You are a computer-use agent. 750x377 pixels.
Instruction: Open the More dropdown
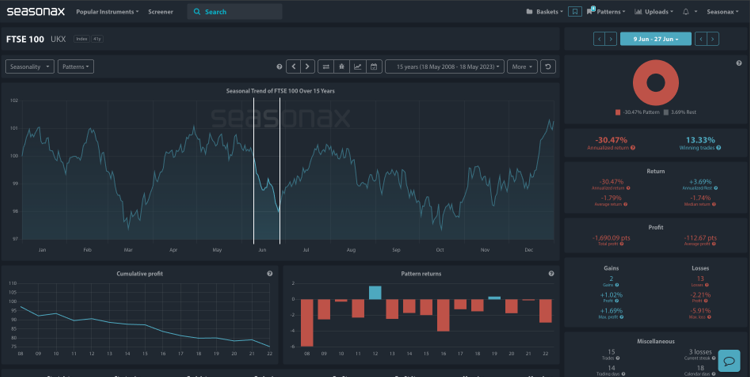click(522, 67)
